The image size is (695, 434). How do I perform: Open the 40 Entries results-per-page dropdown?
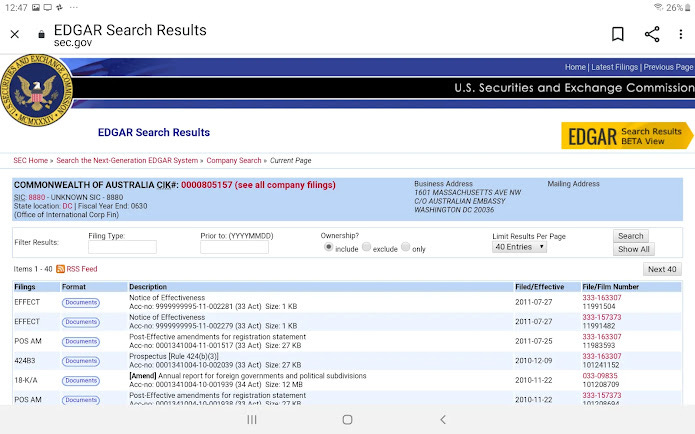519,247
